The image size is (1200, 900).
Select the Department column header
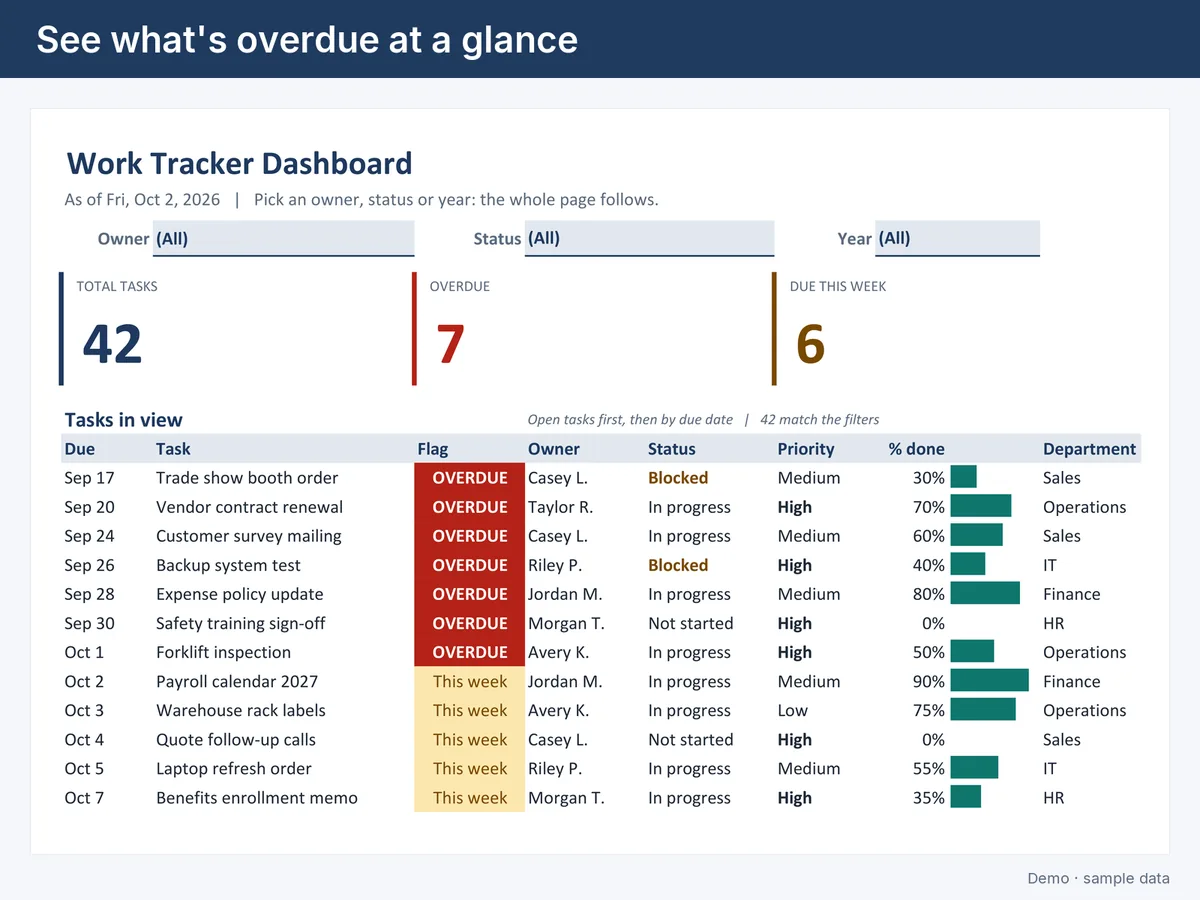pos(1090,449)
